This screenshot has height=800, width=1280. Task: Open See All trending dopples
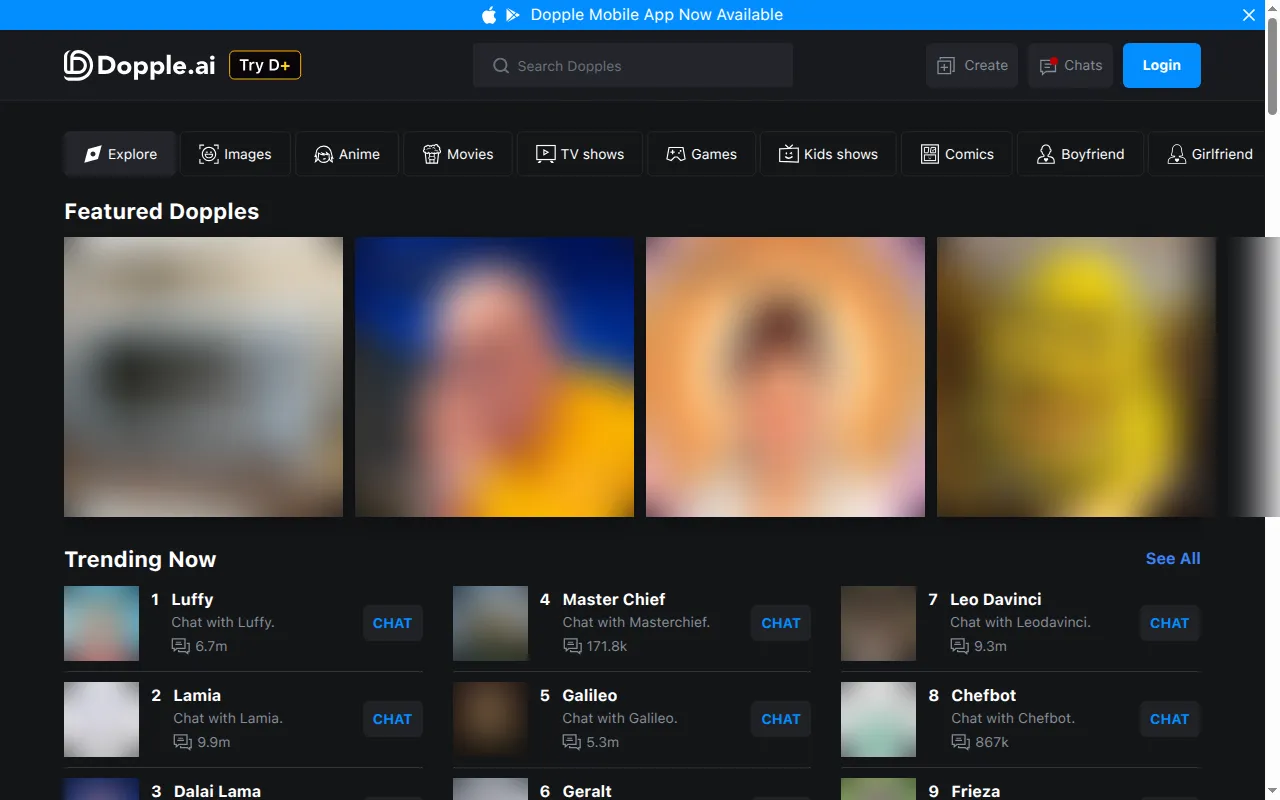click(1173, 559)
